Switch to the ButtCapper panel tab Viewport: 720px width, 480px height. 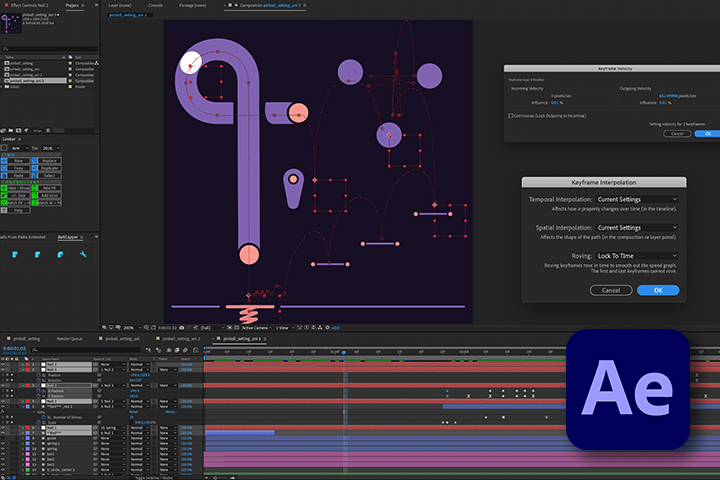[68, 237]
